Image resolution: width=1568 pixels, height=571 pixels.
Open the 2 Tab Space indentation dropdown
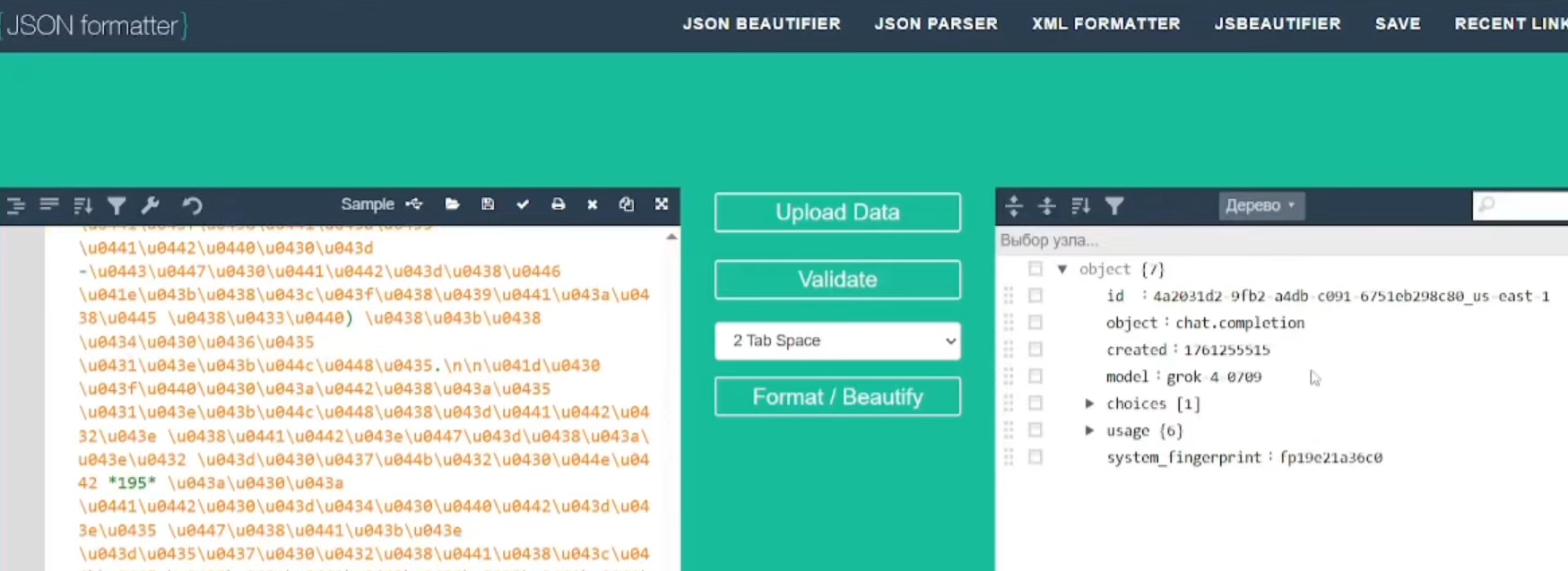837,341
